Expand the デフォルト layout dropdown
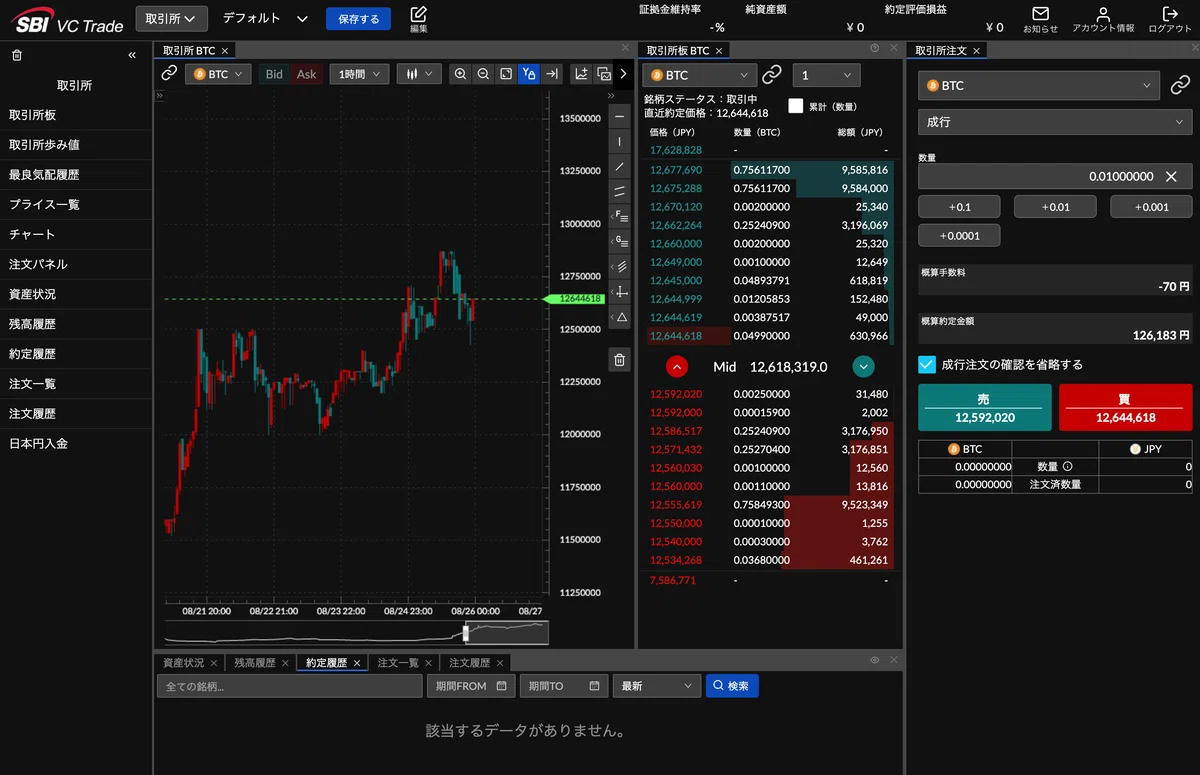Image resolution: width=1200 pixels, height=775 pixels. pos(265,18)
